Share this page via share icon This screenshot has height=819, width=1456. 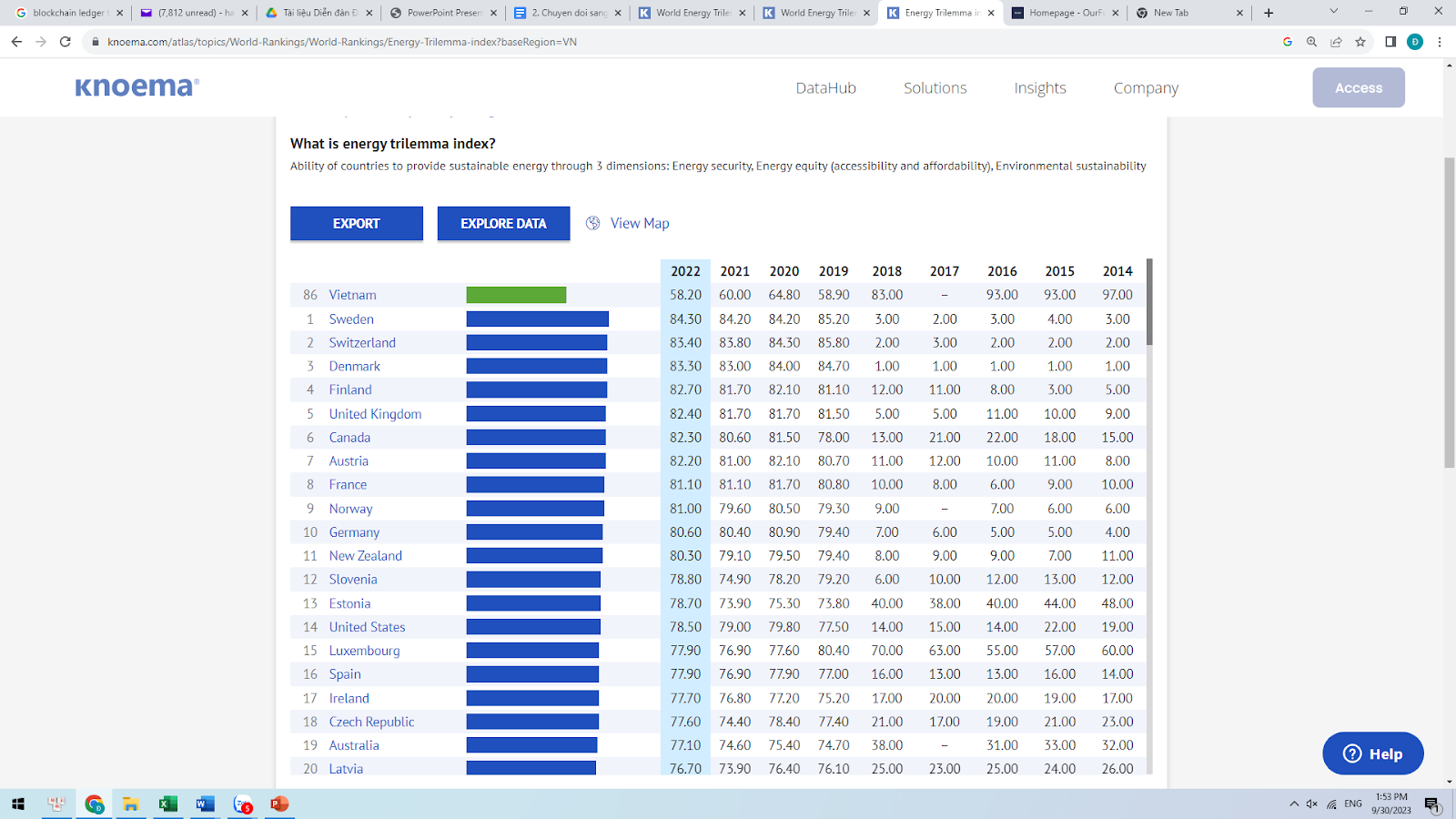[x=1336, y=42]
